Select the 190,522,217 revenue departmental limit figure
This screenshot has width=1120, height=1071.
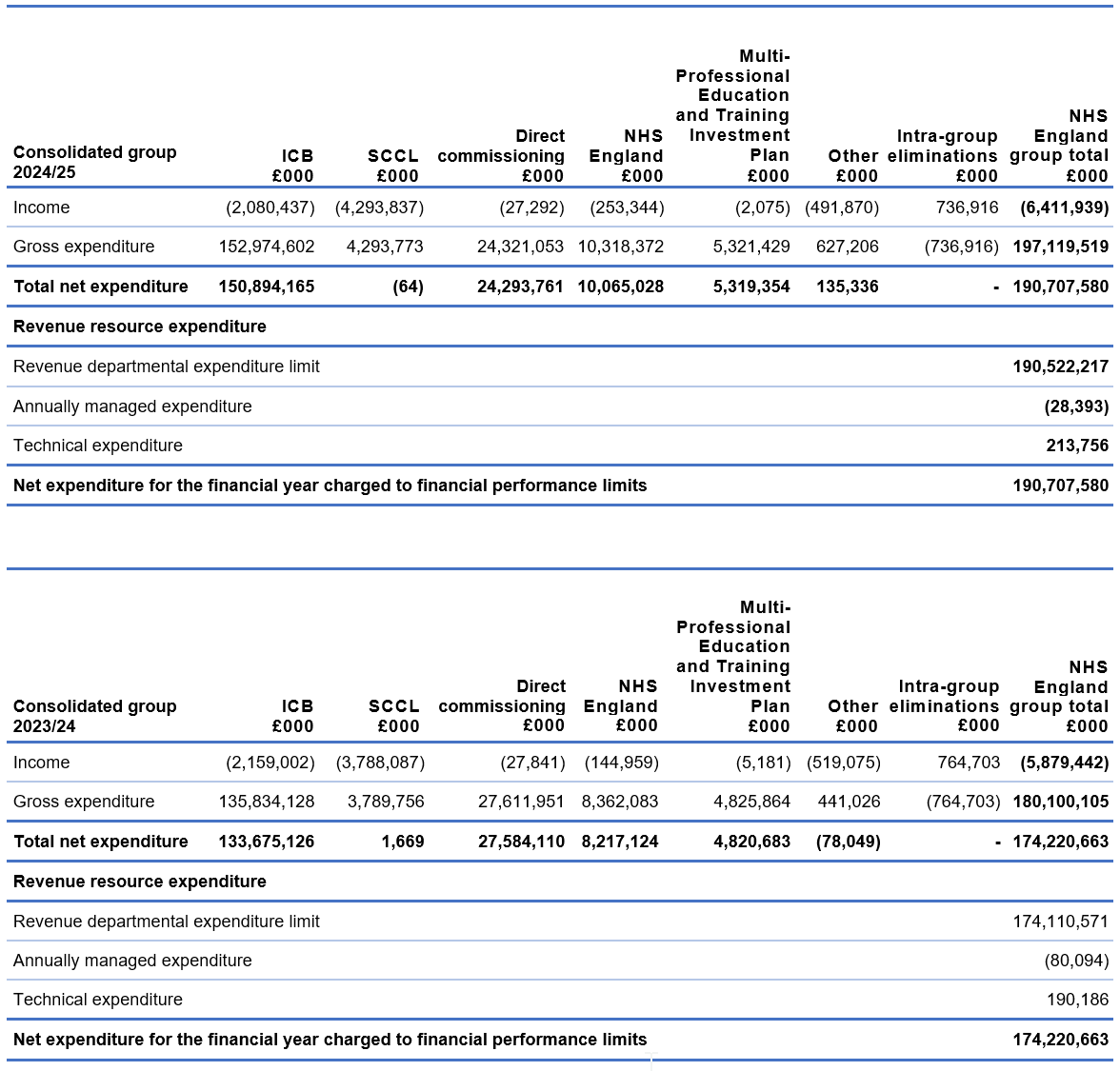coord(1060,367)
